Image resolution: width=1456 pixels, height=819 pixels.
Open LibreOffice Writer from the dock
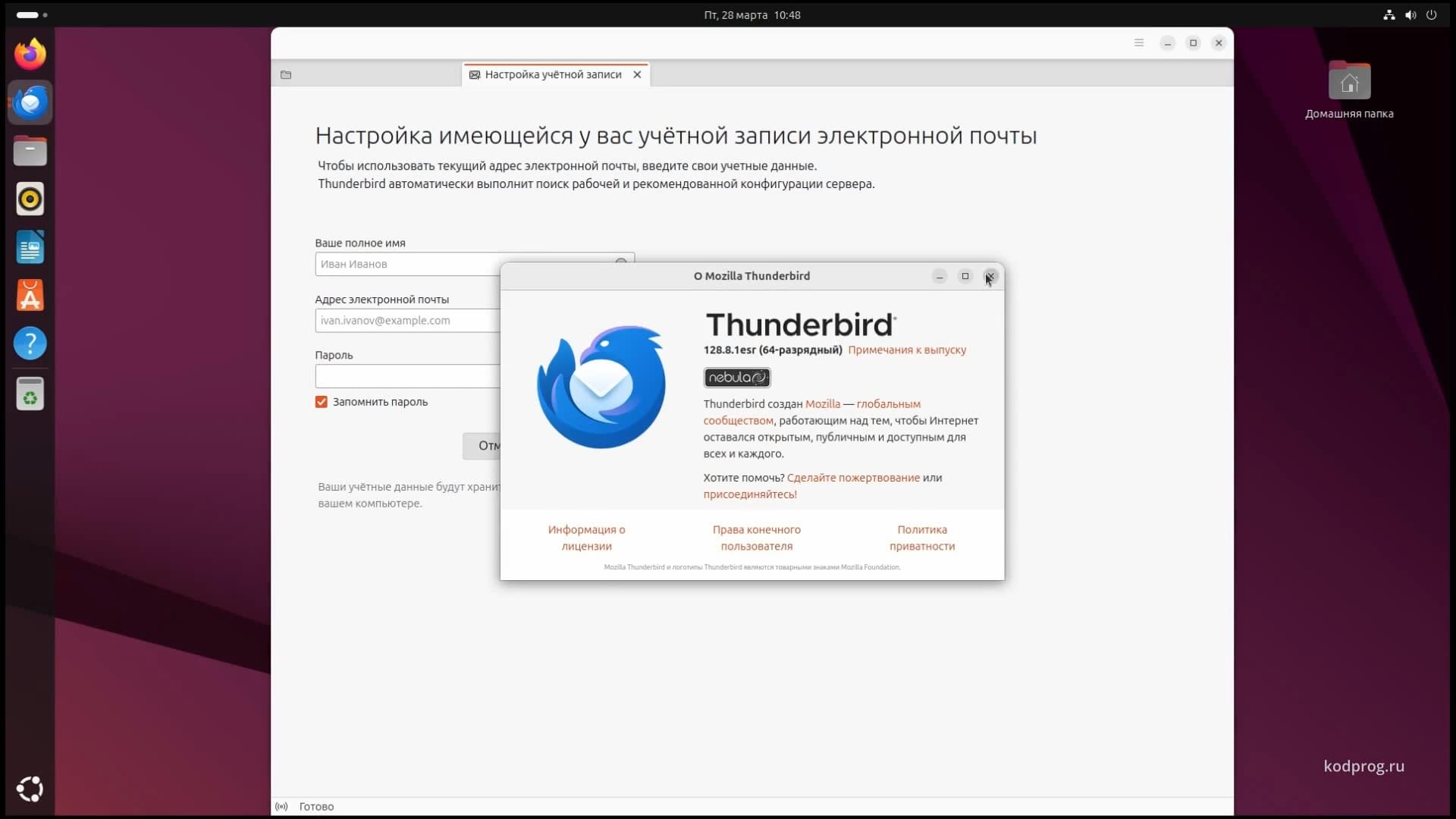click(30, 247)
